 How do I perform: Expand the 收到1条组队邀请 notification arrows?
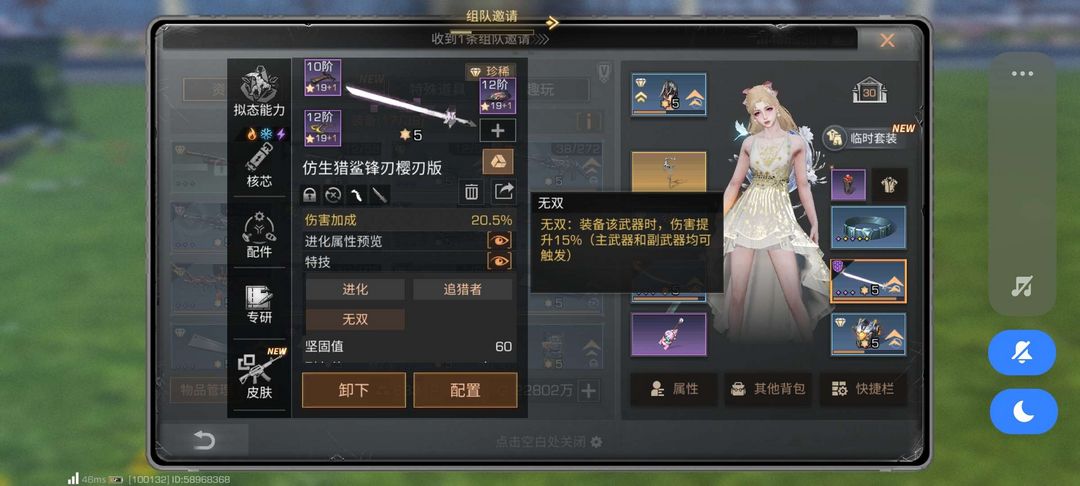pyautogui.click(x=541, y=39)
